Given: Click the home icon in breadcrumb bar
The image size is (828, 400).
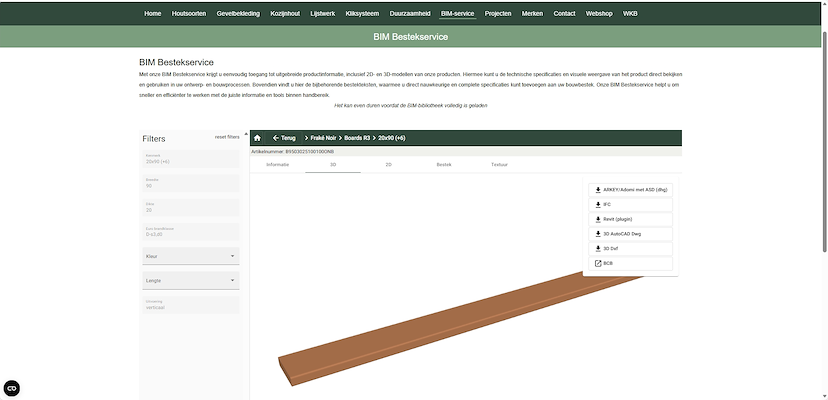Looking at the screenshot, I should [x=257, y=137].
